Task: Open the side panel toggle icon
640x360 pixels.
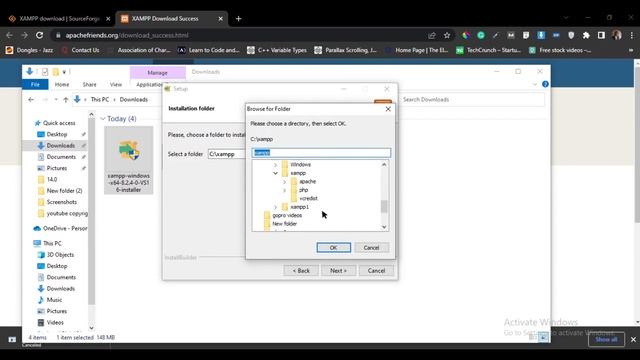Action: point(601,36)
